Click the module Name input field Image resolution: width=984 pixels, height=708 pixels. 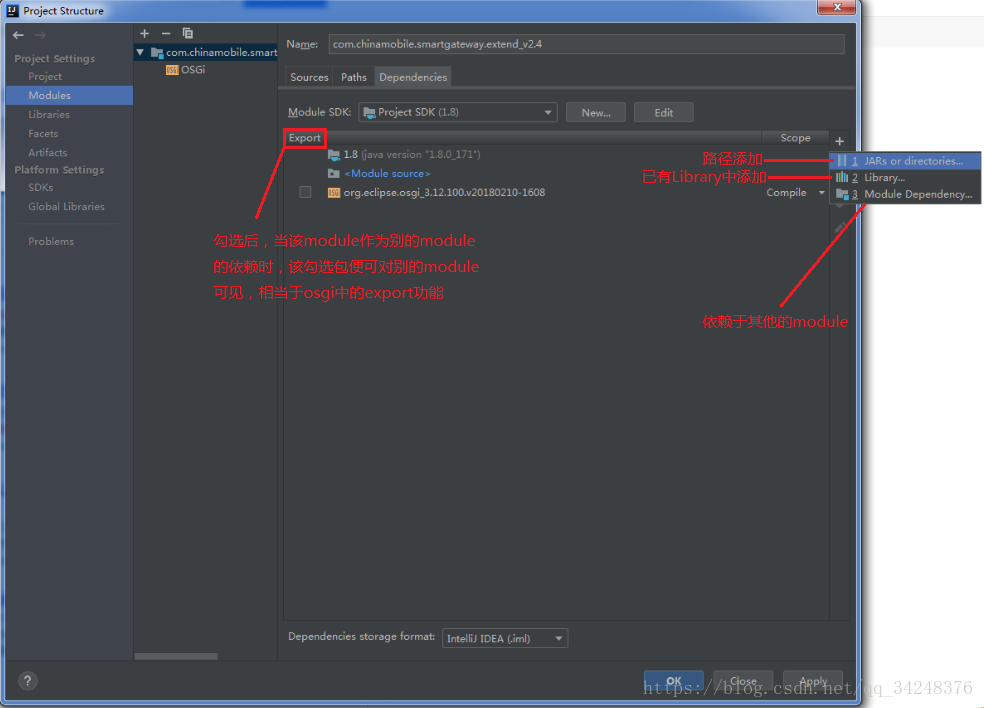pyautogui.click(x=586, y=44)
